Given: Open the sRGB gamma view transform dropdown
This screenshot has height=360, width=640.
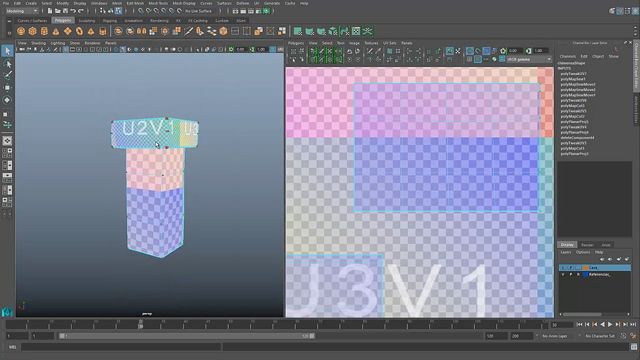Looking at the screenshot, I should pos(529,60).
